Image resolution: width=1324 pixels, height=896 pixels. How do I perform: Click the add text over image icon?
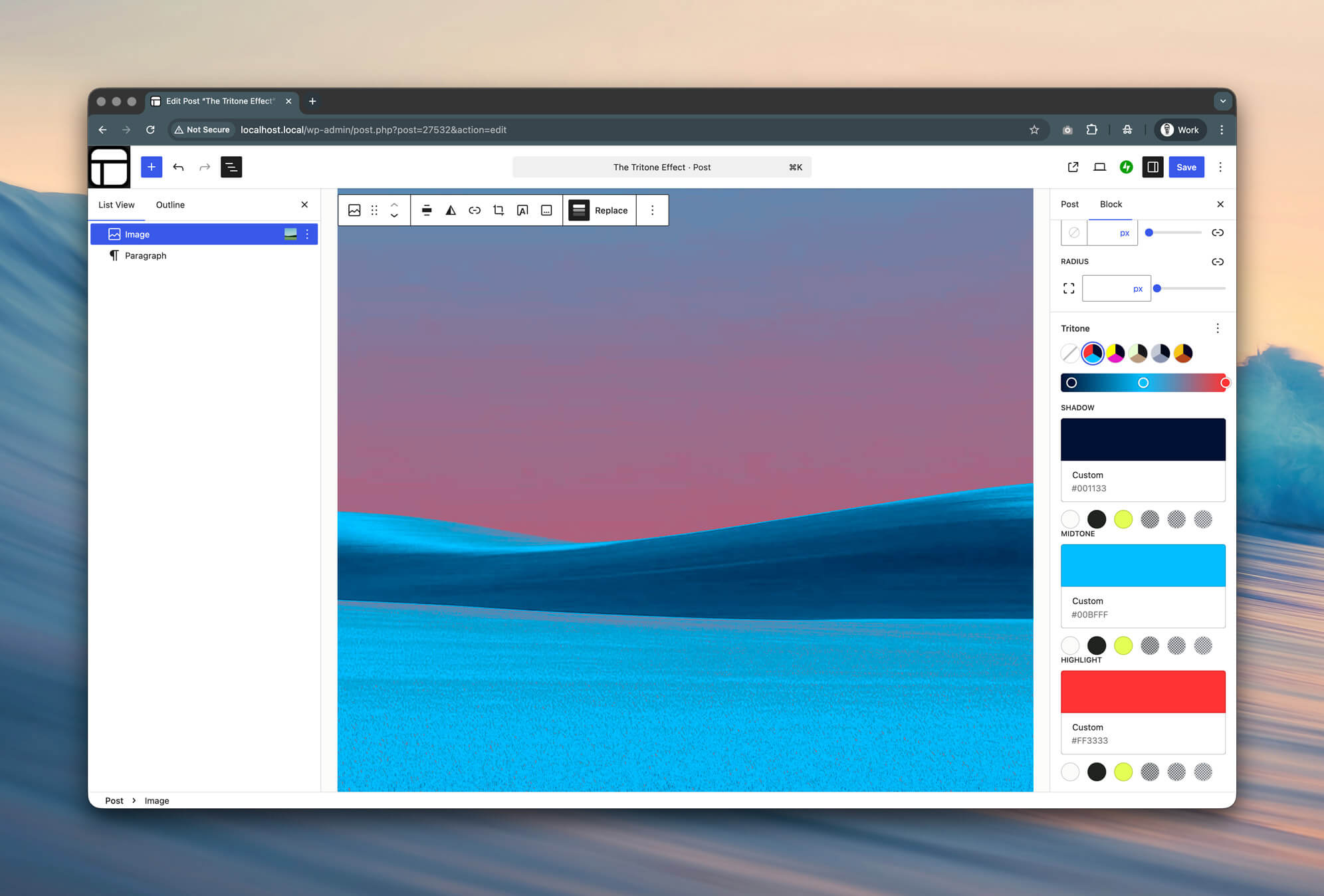click(522, 210)
